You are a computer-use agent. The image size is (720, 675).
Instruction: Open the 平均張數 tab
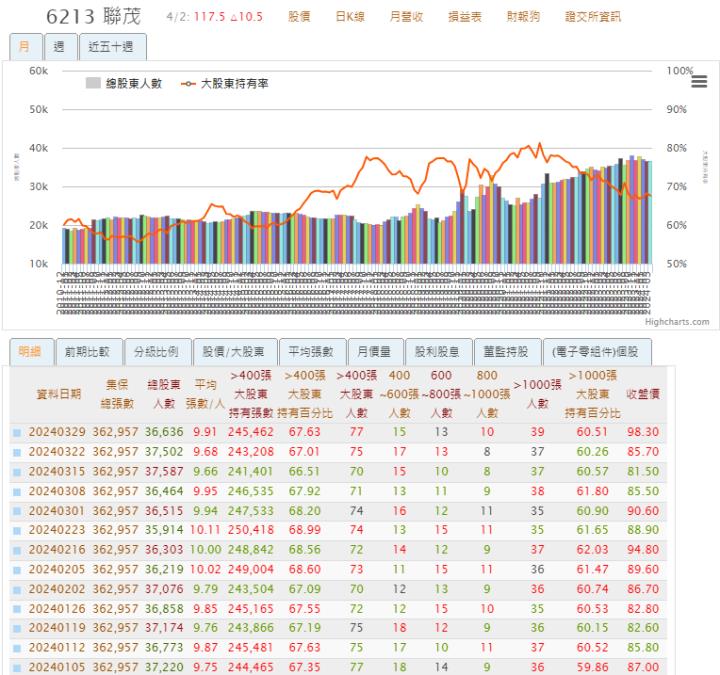click(x=312, y=352)
